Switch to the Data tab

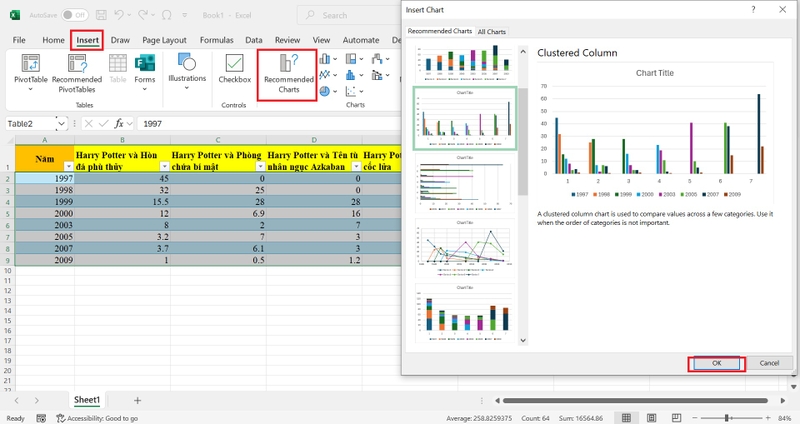click(x=254, y=40)
